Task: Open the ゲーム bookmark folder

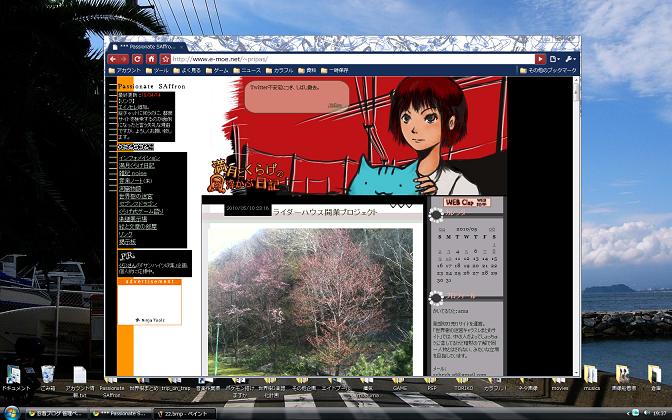Action: point(217,70)
